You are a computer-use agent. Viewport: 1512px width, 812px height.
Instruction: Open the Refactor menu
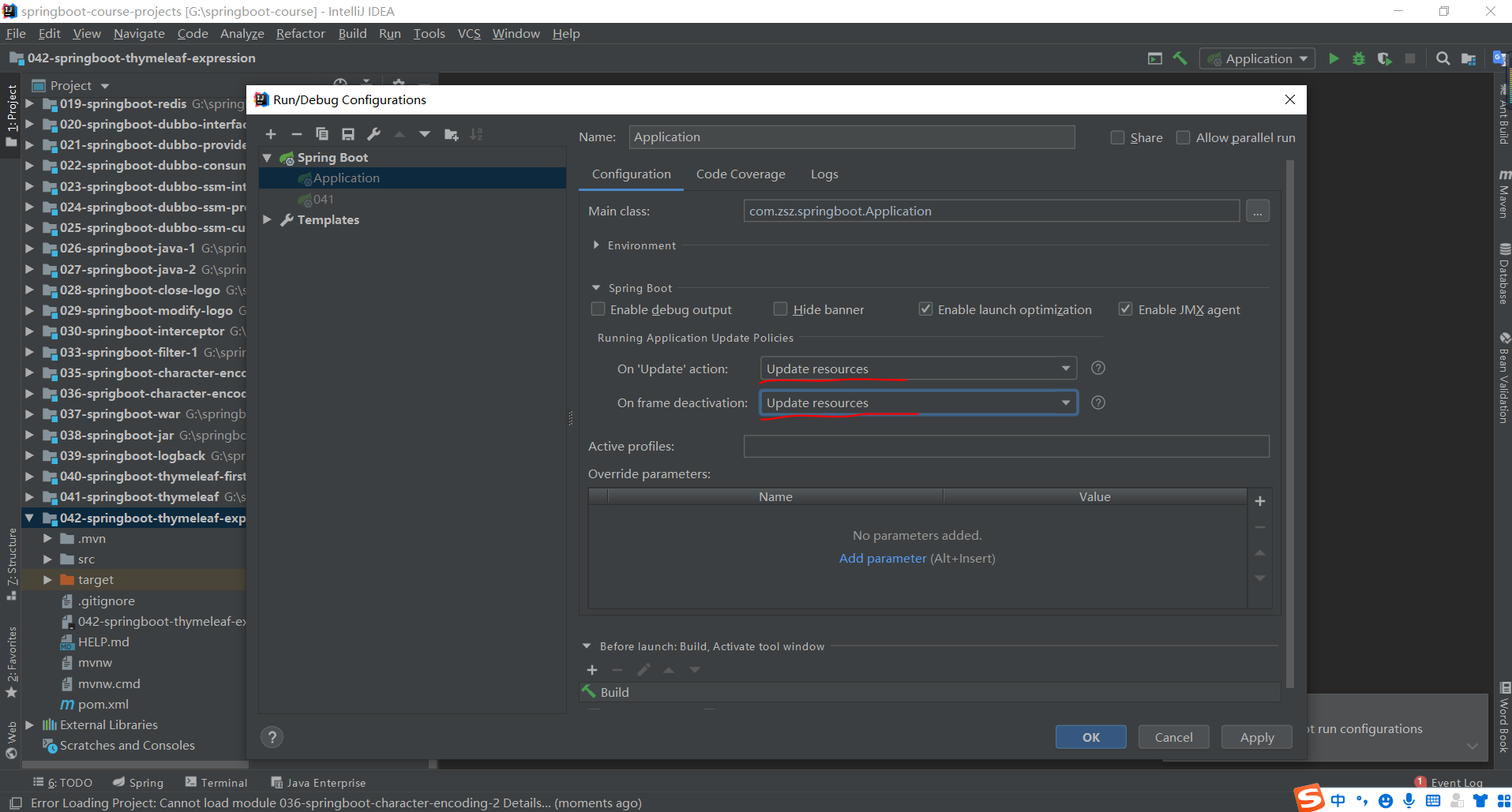pyautogui.click(x=301, y=33)
